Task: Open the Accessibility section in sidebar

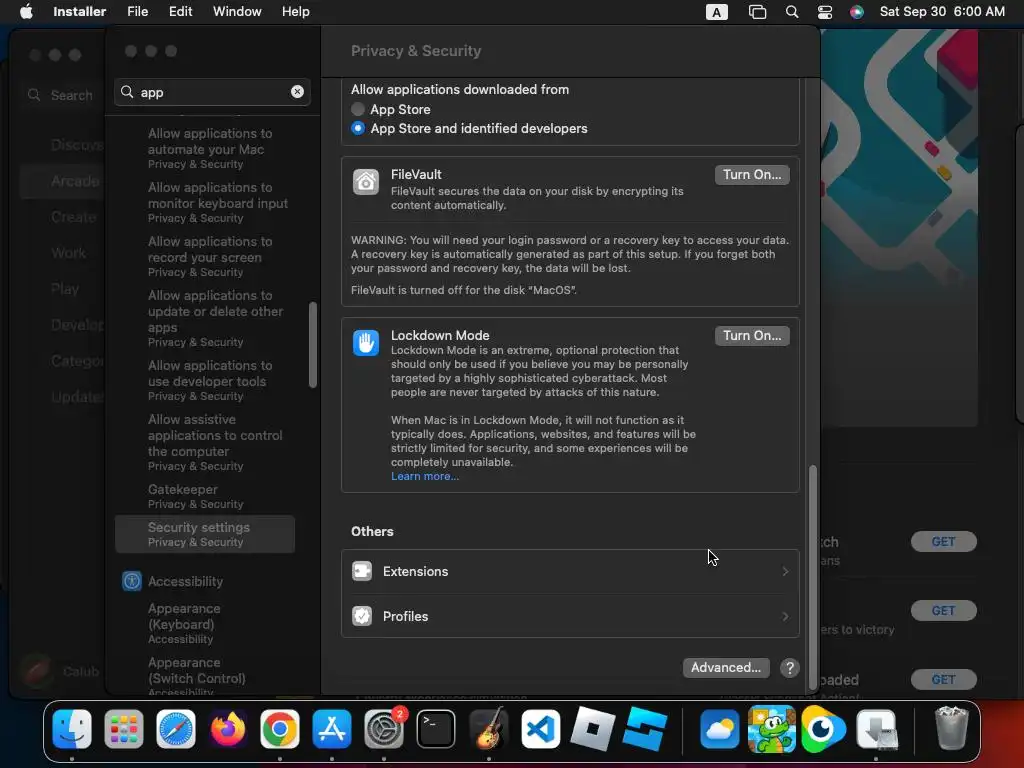Action: click(206, 581)
